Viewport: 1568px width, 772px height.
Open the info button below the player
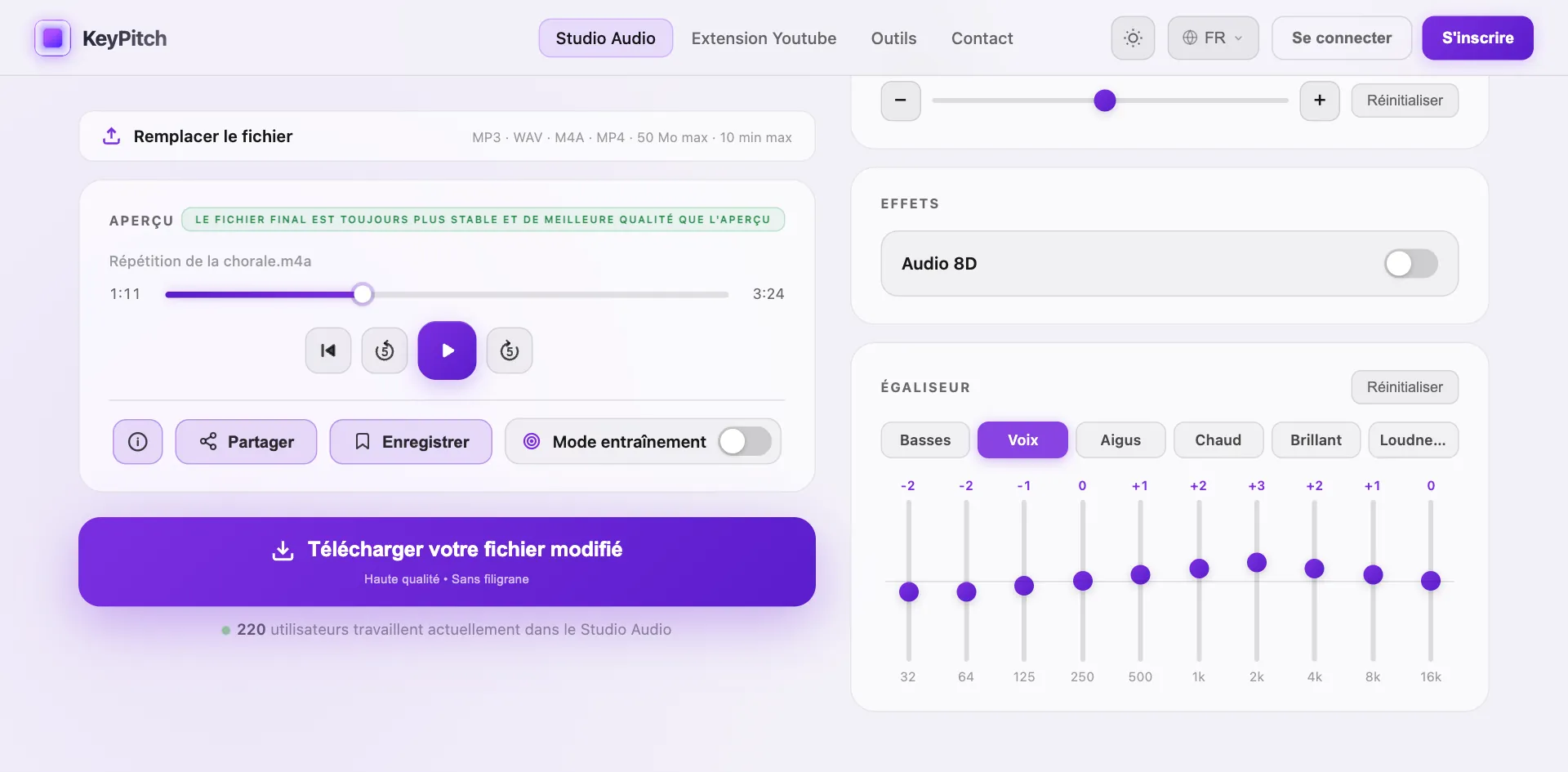pyautogui.click(x=138, y=442)
